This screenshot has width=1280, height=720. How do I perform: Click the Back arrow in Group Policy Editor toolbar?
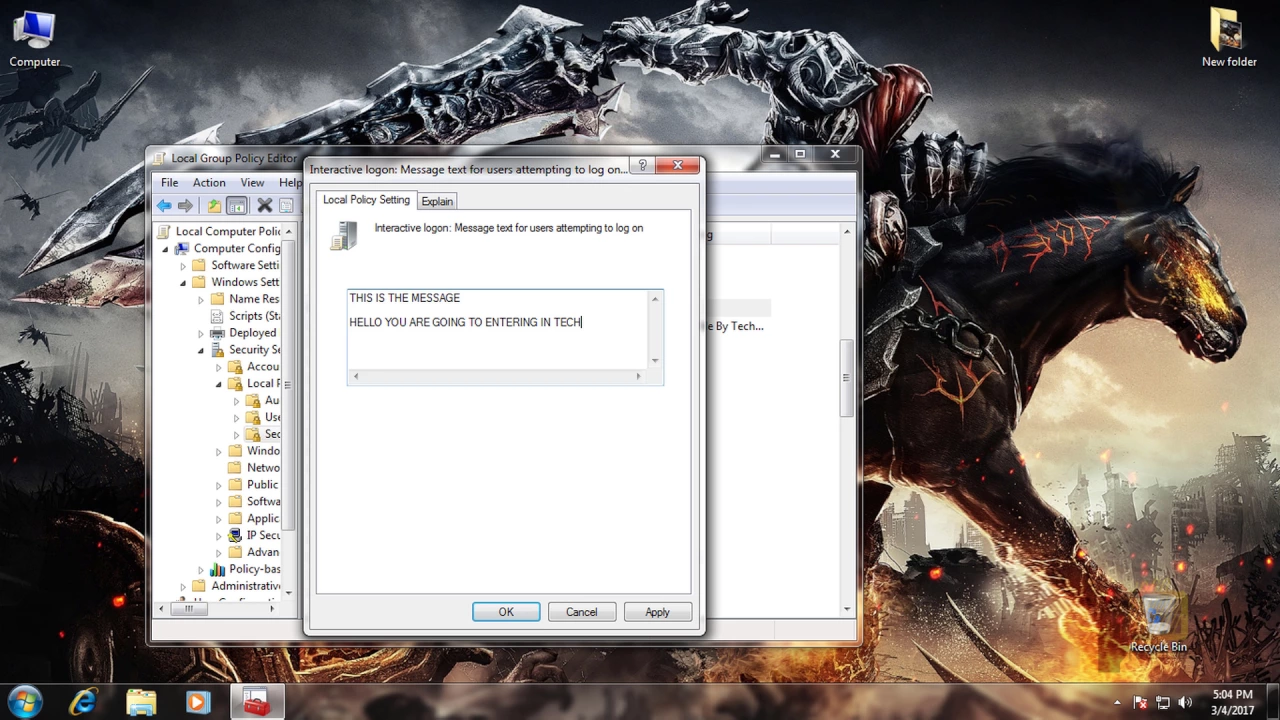pos(163,206)
